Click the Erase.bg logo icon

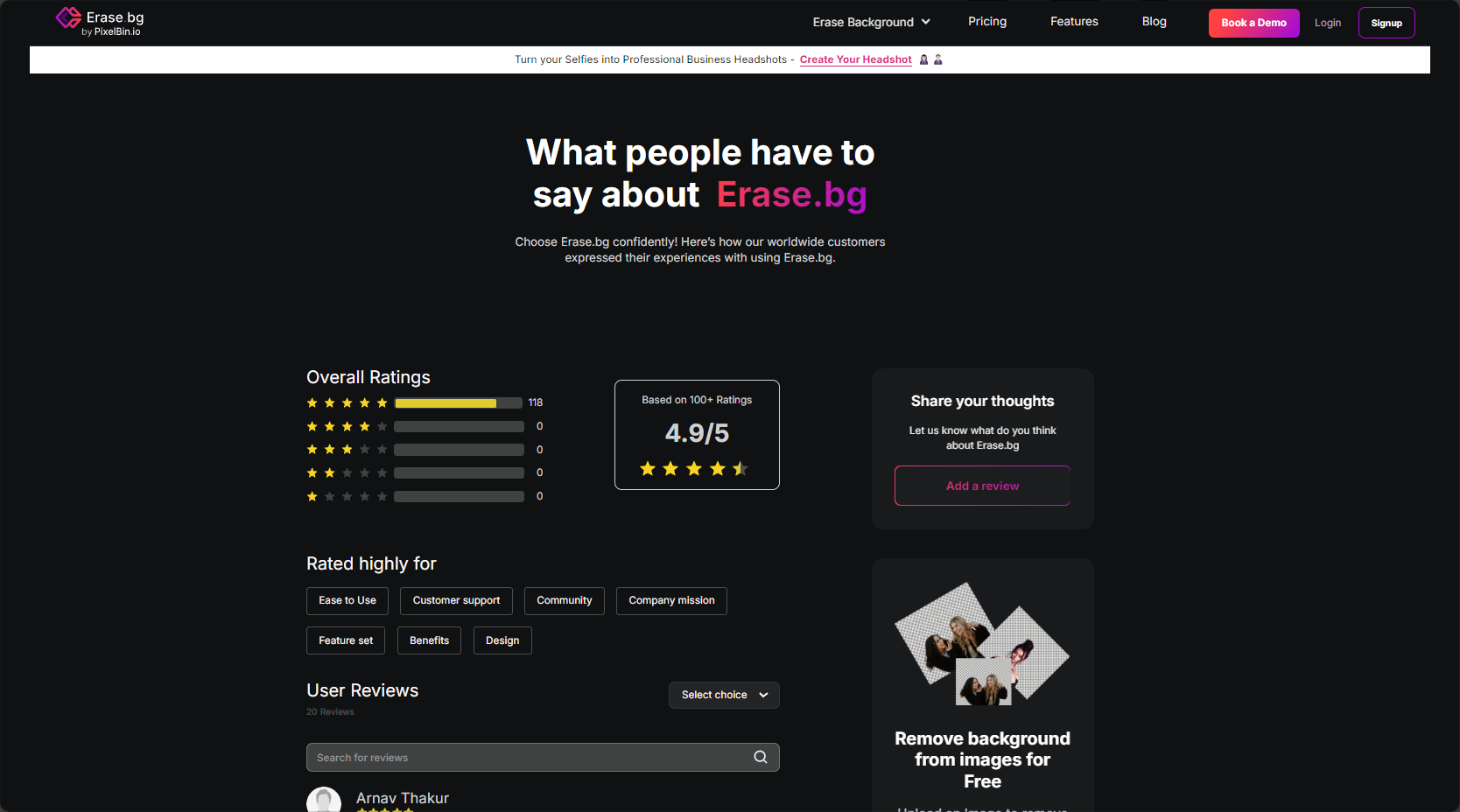[x=68, y=18]
